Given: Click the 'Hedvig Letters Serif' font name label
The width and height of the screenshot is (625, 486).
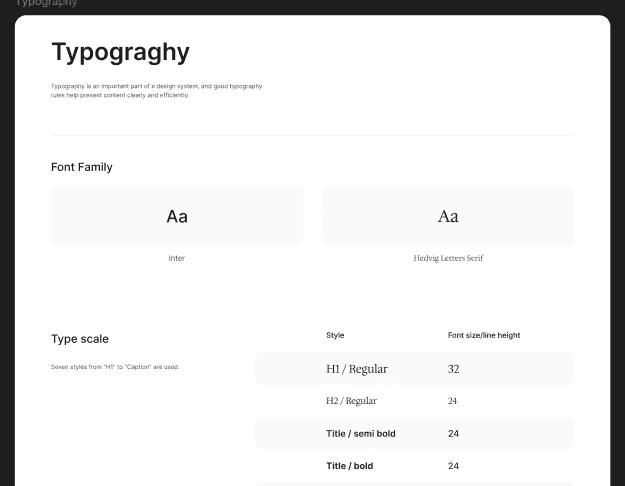Looking at the screenshot, I should [x=448, y=258].
